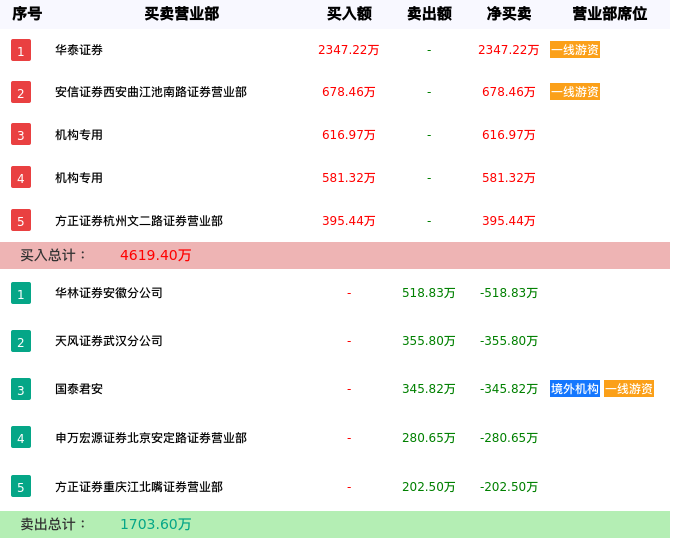Select net value 616.97万 in 净买卖 column
The image size is (676, 540).
point(509,135)
